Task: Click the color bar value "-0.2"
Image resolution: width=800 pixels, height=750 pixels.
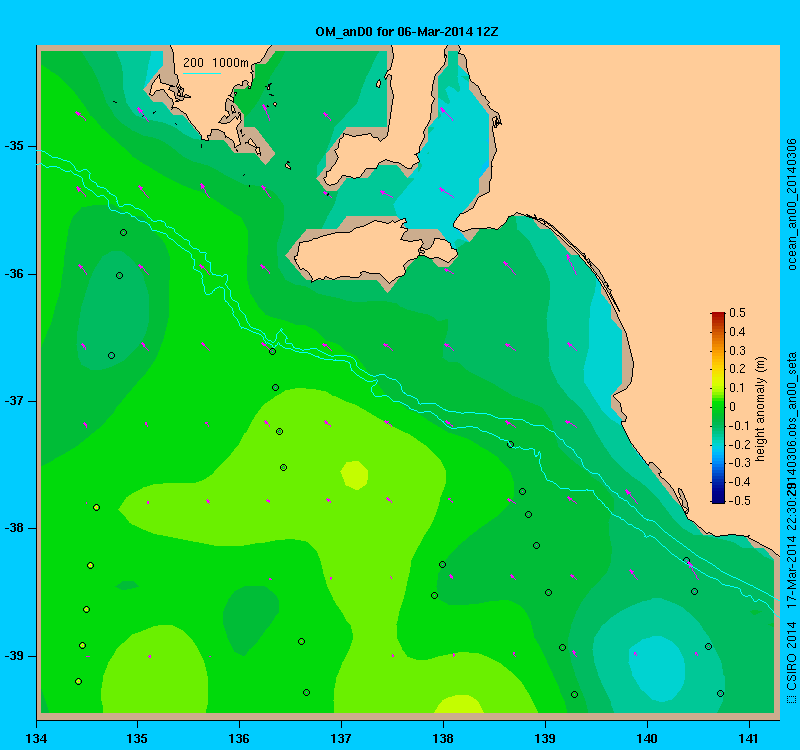Action: click(739, 444)
